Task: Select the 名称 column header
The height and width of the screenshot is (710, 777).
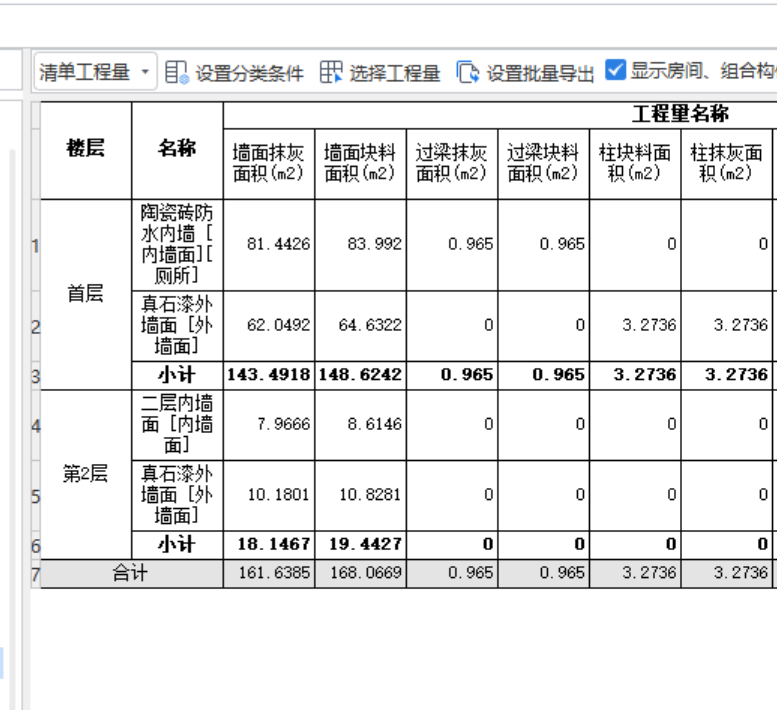Action: (x=177, y=151)
